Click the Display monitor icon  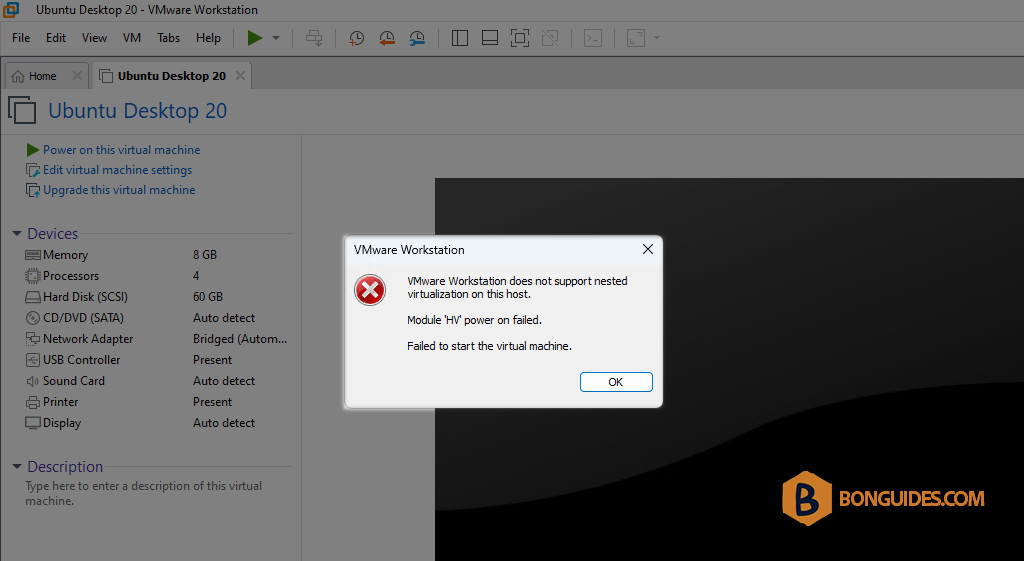coord(33,423)
